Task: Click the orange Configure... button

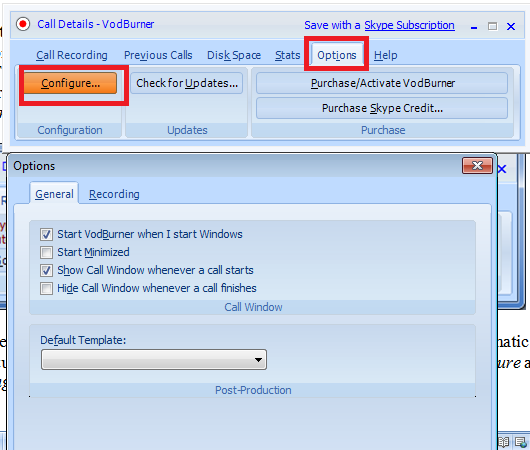Action: (70, 83)
